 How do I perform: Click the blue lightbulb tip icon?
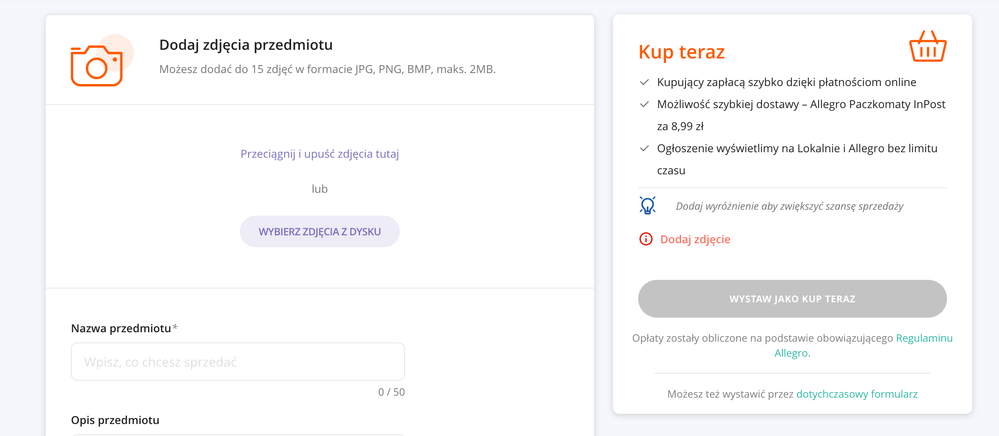coord(647,205)
